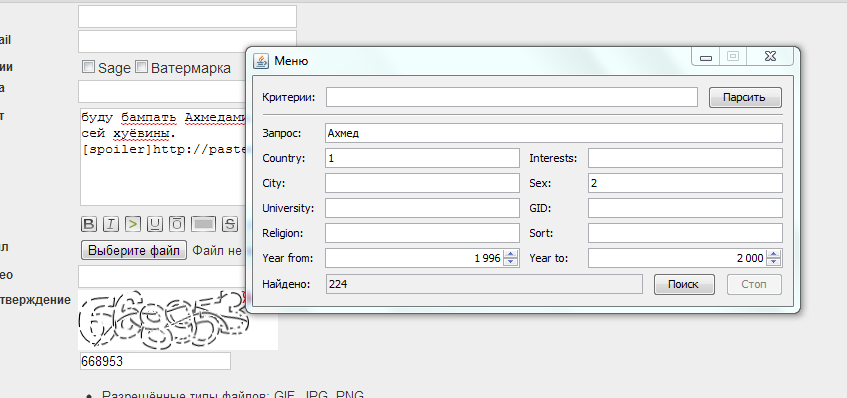Click the Парсить button
The height and width of the screenshot is (398, 847).
(x=745, y=98)
